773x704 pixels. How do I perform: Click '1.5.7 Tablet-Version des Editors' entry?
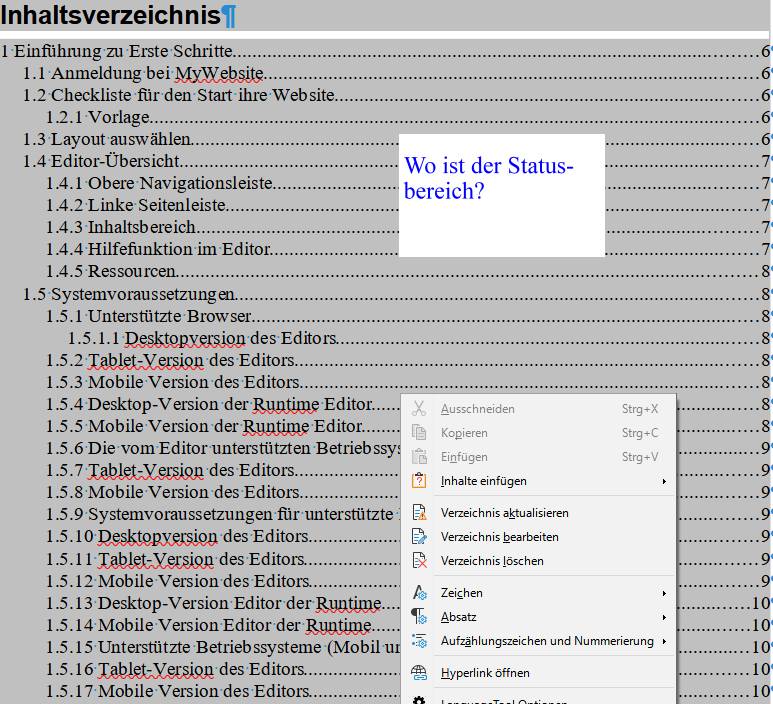pyautogui.click(x=171, y=470)
